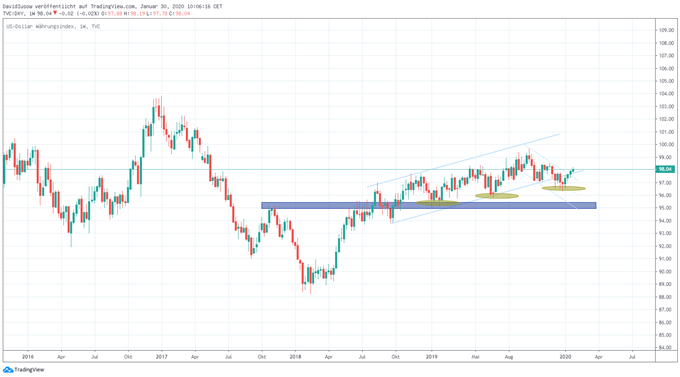The image size is (680, 377).
Task: Click the US-Dollar Währungsindex chart legend
Action: coord(53,26)
